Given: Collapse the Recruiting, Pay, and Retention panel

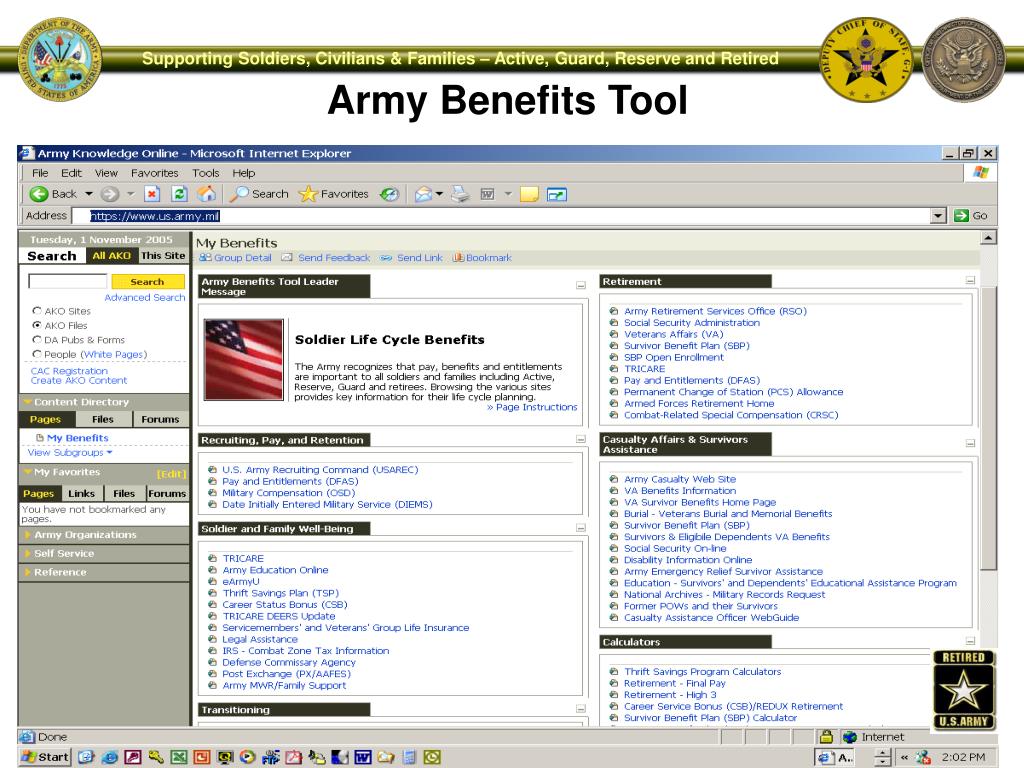Looking at the screenshot, I should pos(581,440).
